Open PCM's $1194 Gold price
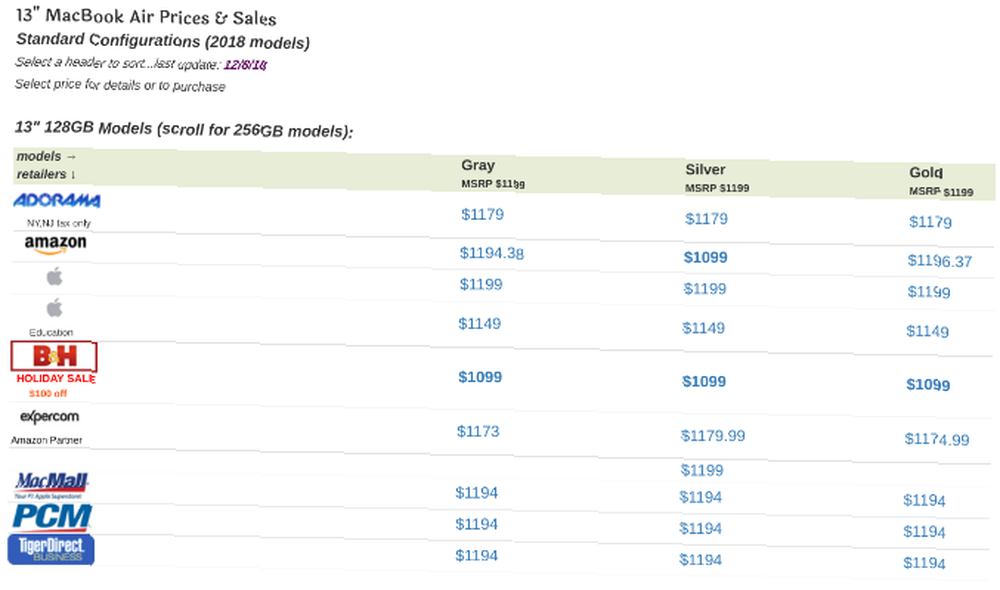 (925, 532)
